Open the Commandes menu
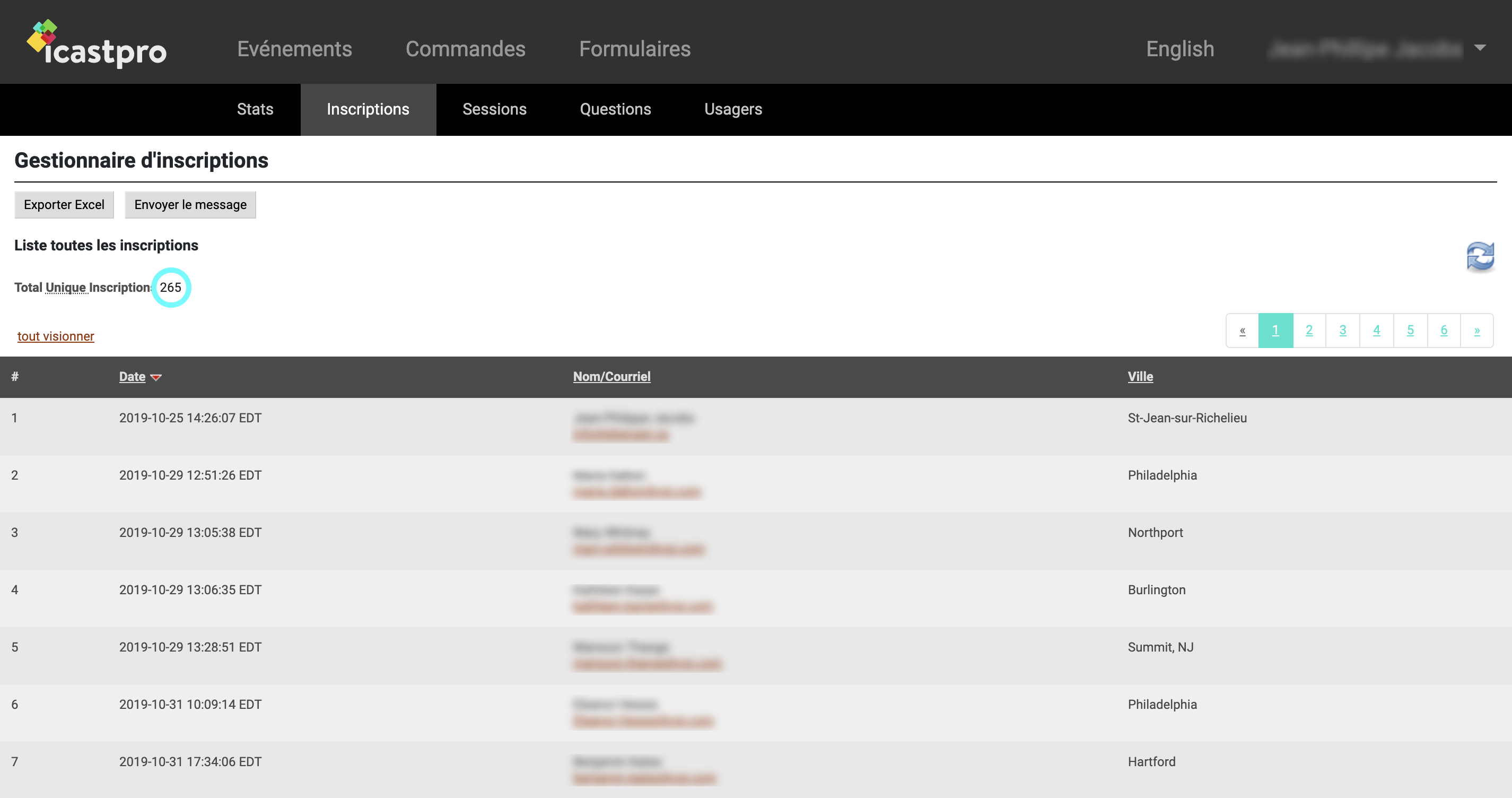 point(465,49)
